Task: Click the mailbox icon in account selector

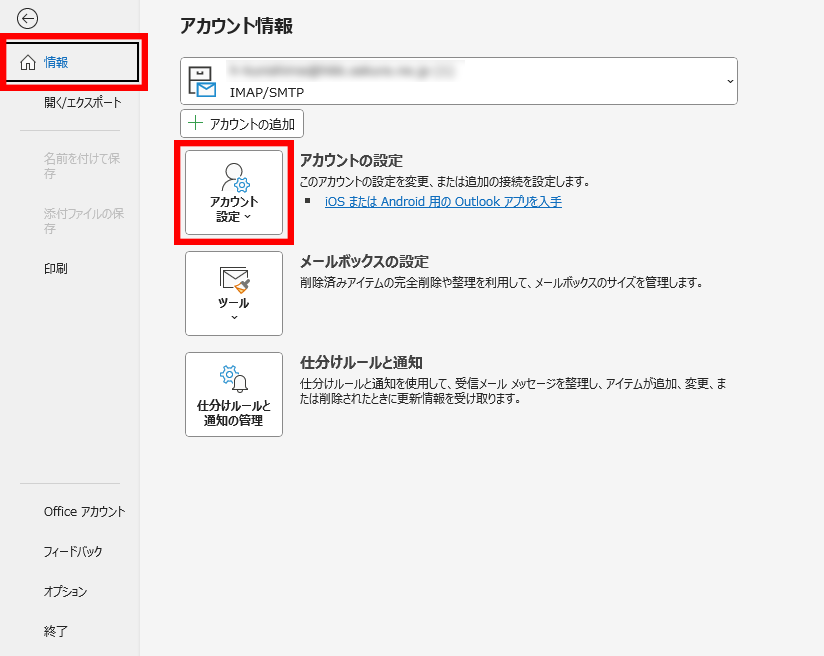Action: click(x=202, y=81)
